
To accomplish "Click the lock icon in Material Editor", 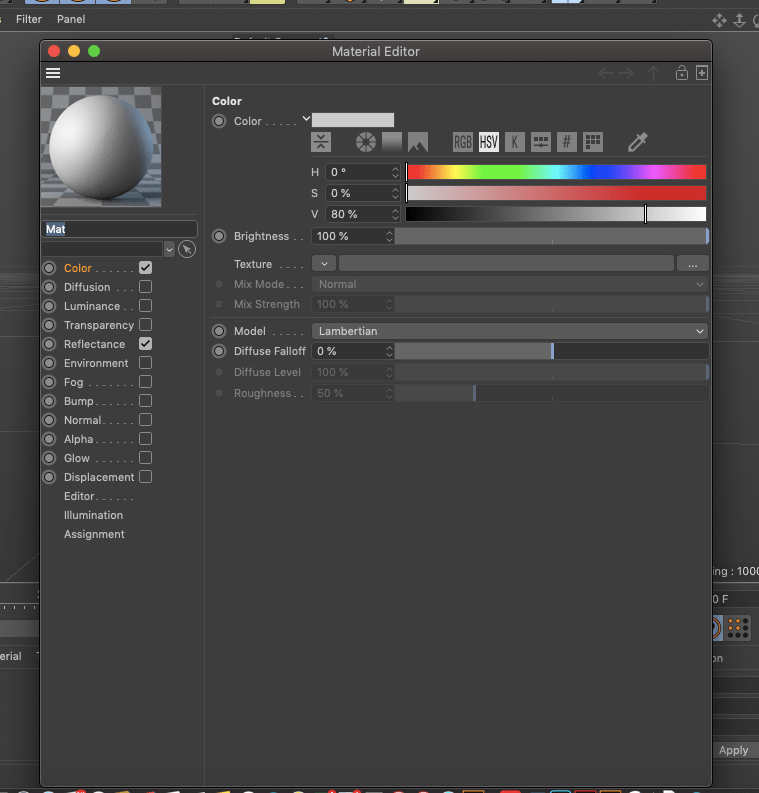I will 681,73.
